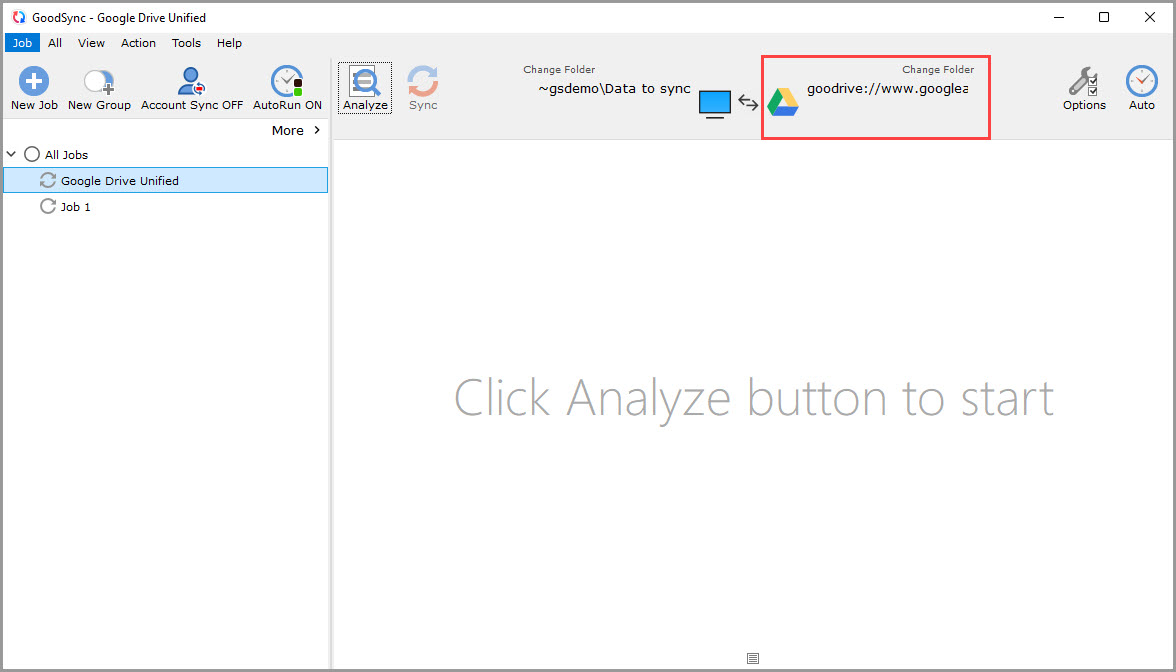
Task: Select the Google Drive Unified job
Action: coord(166,181)
